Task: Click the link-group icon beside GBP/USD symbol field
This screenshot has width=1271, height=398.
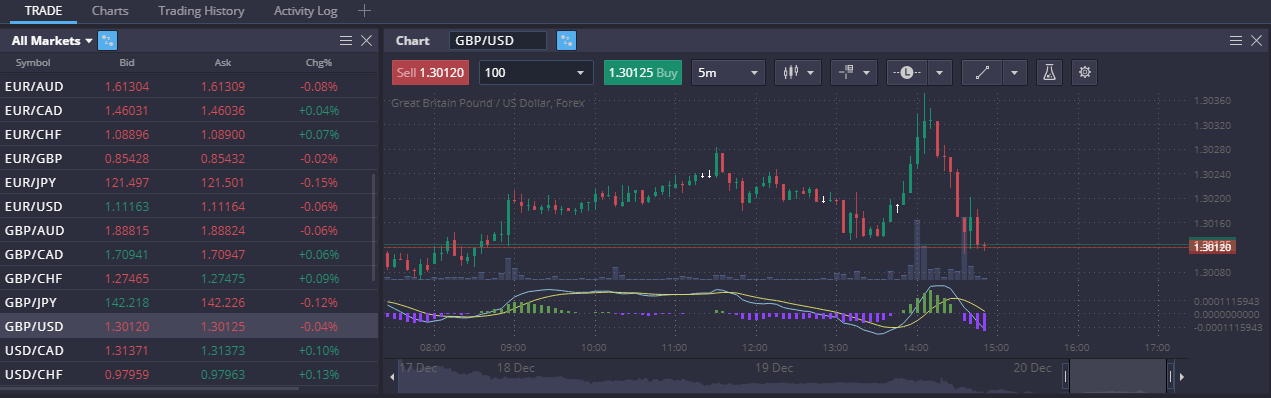Action: 567,41
